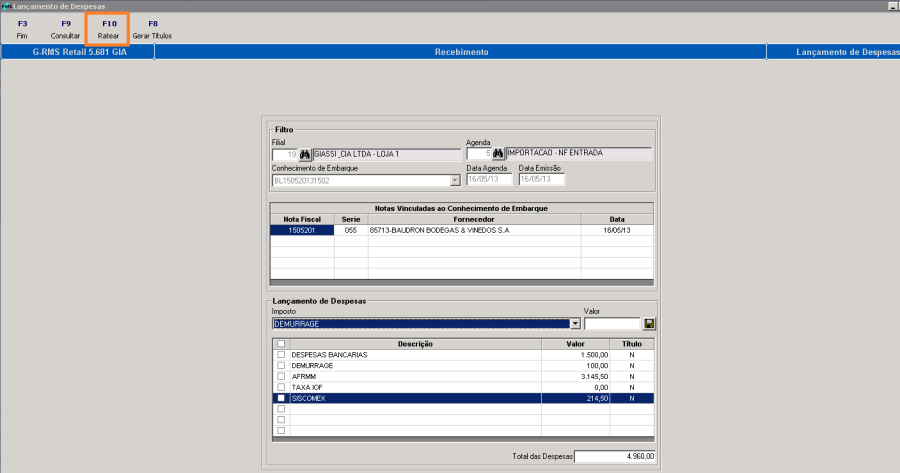Open the Imposto dropdown arrow
The width and height of the screenshot is (900, 473).
575,324
